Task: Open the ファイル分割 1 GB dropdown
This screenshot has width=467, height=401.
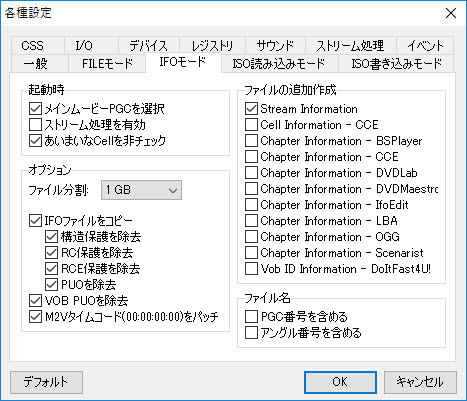Action: tap(141, 190)
